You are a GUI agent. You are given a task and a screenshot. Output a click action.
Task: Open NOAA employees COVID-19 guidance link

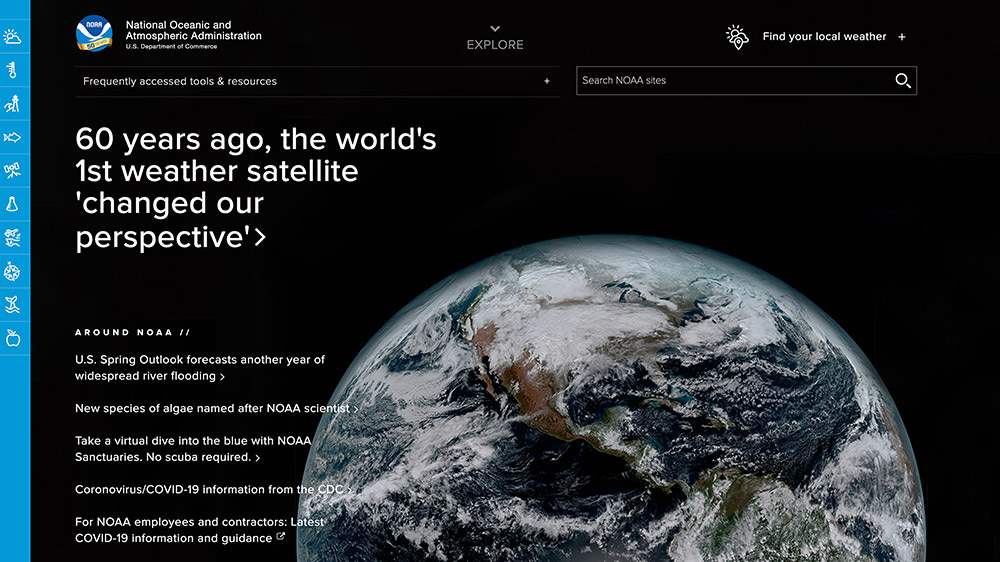[200, 529]
